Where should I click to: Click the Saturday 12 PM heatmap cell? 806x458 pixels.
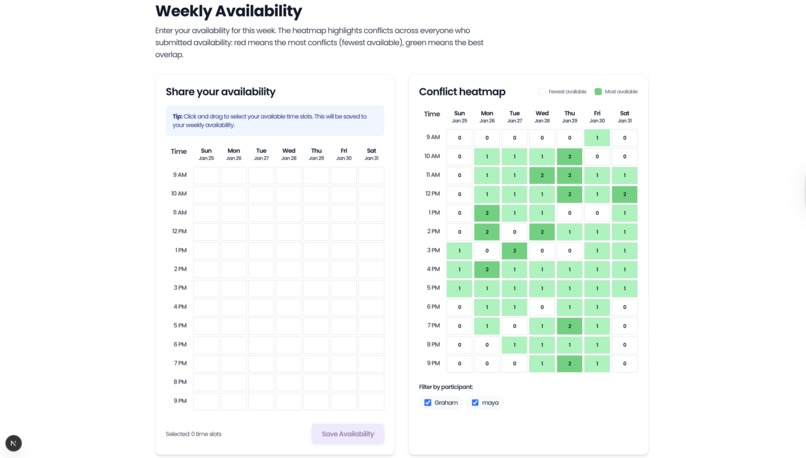(625, 194)
